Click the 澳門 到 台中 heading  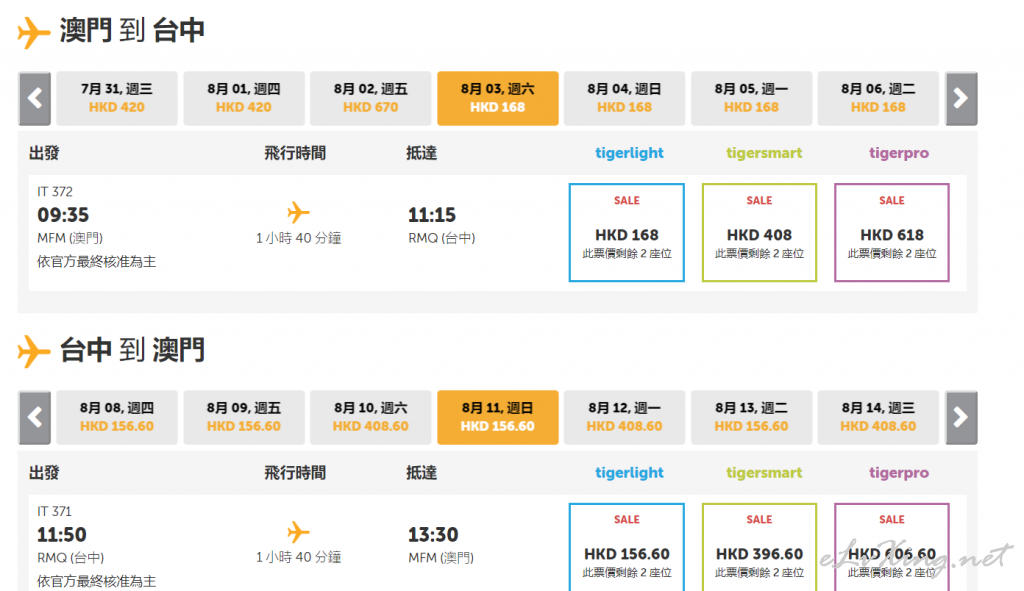coord(132,31)
